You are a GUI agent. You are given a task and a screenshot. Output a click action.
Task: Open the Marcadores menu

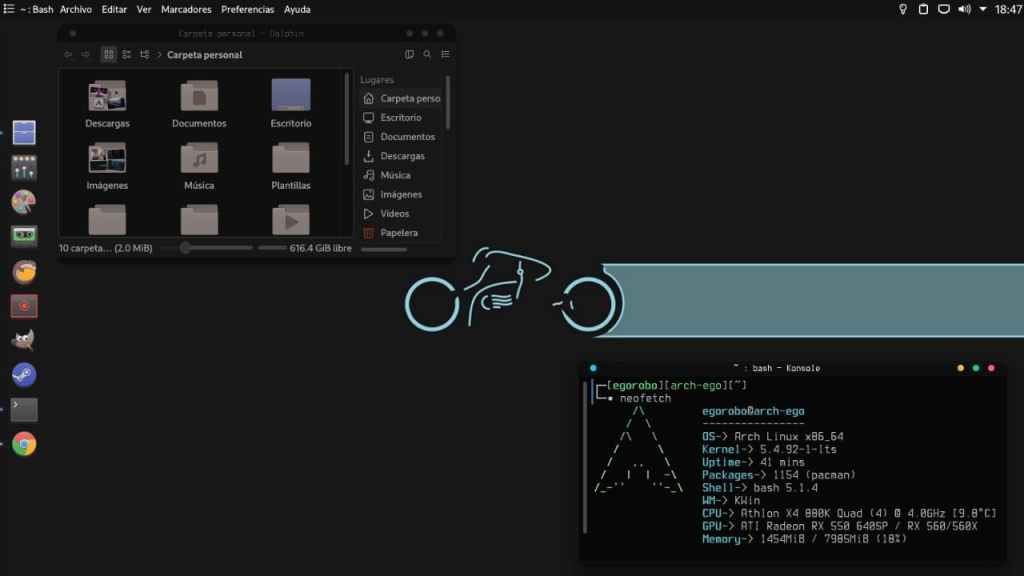[186, 9]
